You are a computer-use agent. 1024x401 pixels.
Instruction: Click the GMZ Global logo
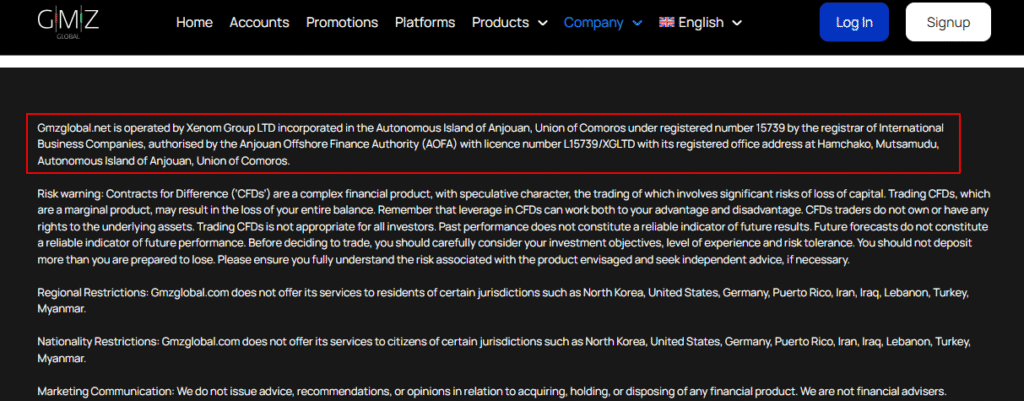(68, 22)
